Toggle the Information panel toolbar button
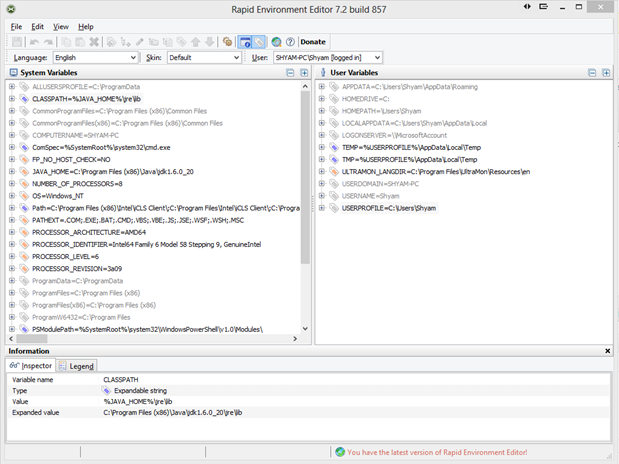The width and height of the screenshot is (619, 464). [x=245, y=42]
